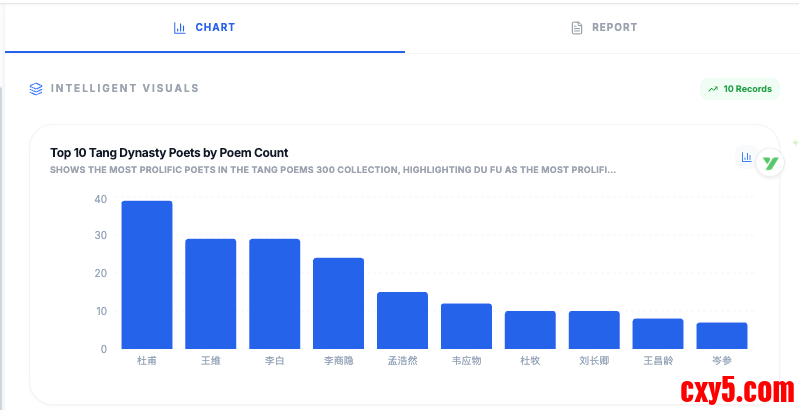This screenshot has width=799, height=410.
Task: Open the REPORT tab
Action: [604, 27]
